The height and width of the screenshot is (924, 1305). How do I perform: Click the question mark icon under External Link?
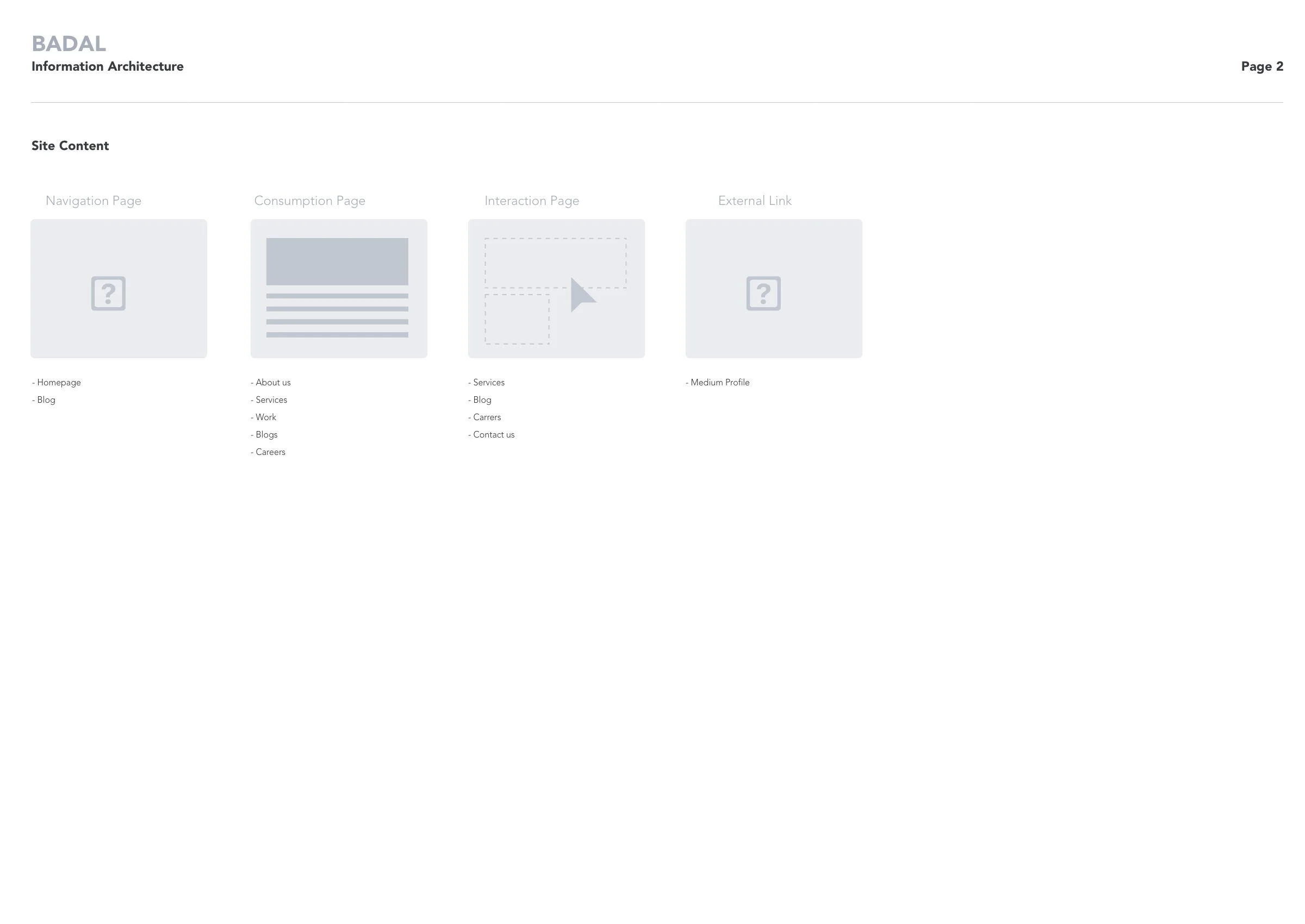tap(763, 294)
